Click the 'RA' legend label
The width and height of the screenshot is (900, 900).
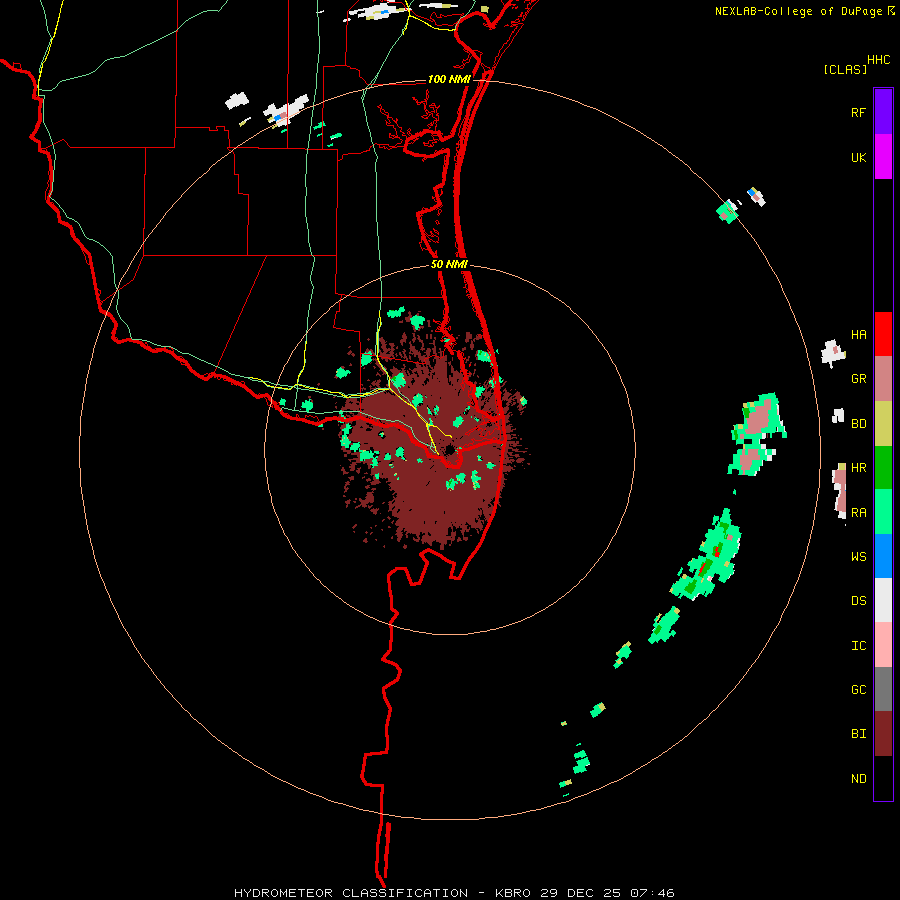(x=858, y=513)
